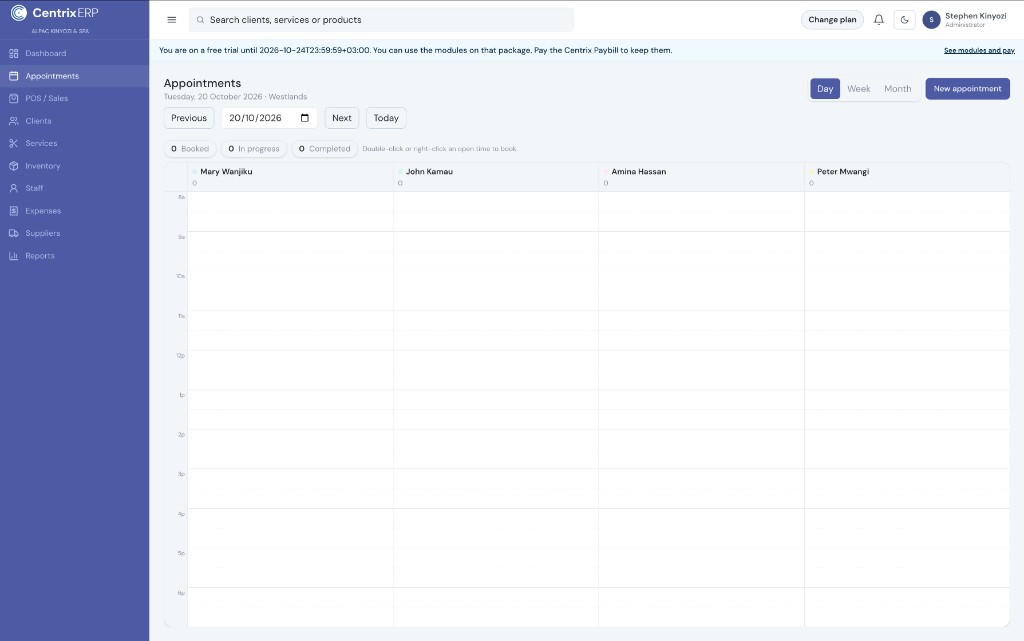
Task: Filter by In progress status chip
Action: (253, 149)
